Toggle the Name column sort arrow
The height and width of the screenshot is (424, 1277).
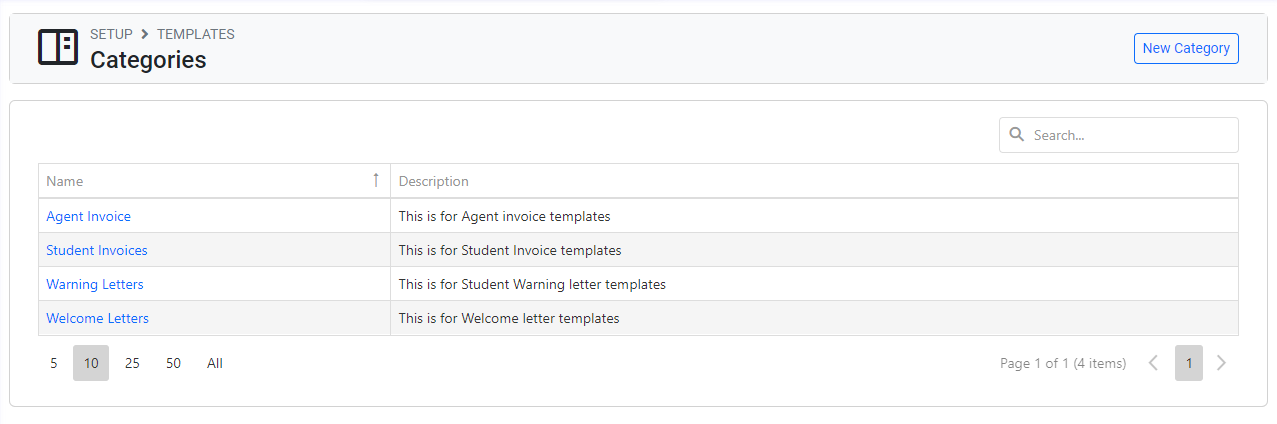click(x=376, y=180)
